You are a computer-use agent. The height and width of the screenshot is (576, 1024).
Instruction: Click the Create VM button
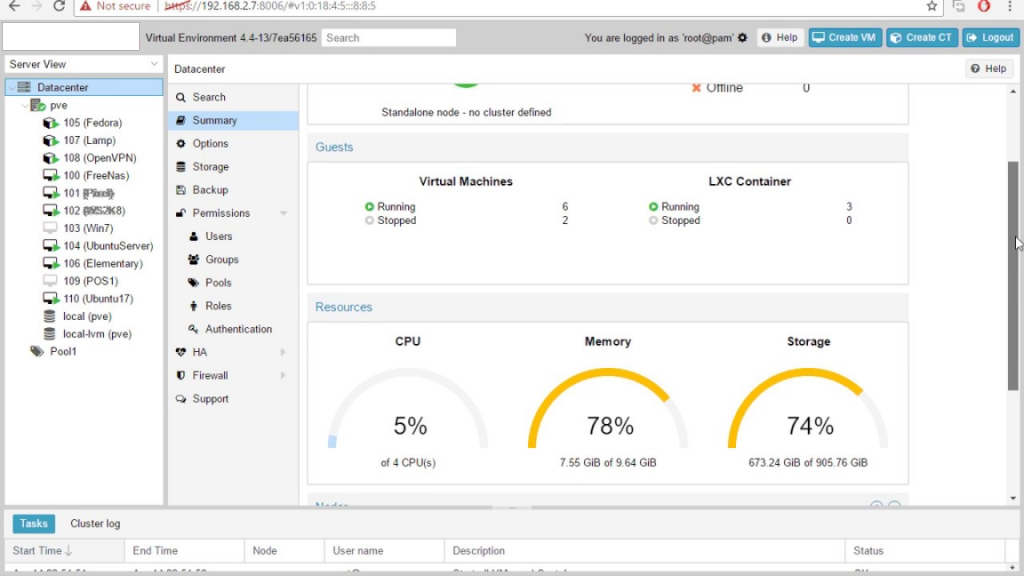[x=845, y=38]
